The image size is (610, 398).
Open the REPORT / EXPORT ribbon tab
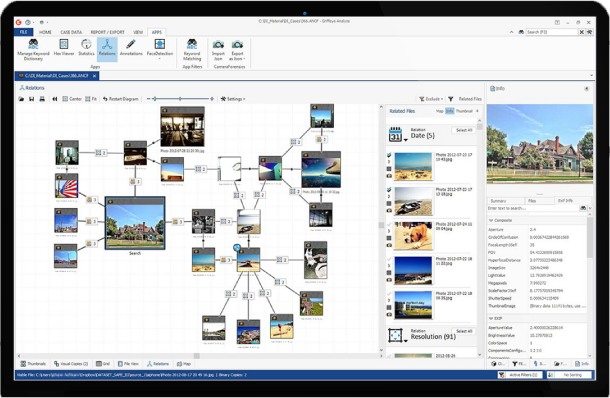point(107,32)
